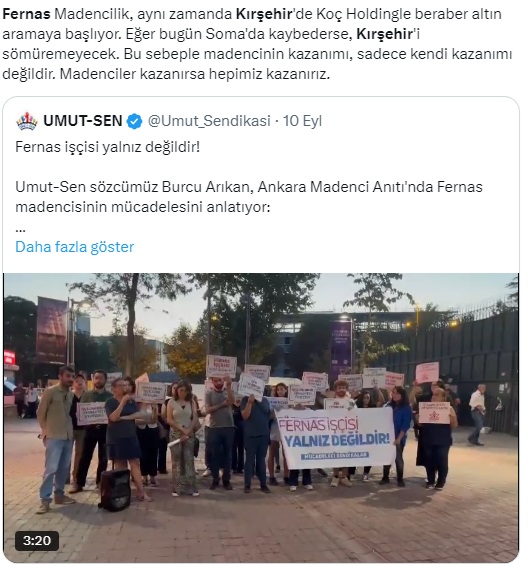Click "Fernas işçisi yalnız değildir!" quoted text
The height and width of the screenshot is (567, 528).
pos(107,147)
